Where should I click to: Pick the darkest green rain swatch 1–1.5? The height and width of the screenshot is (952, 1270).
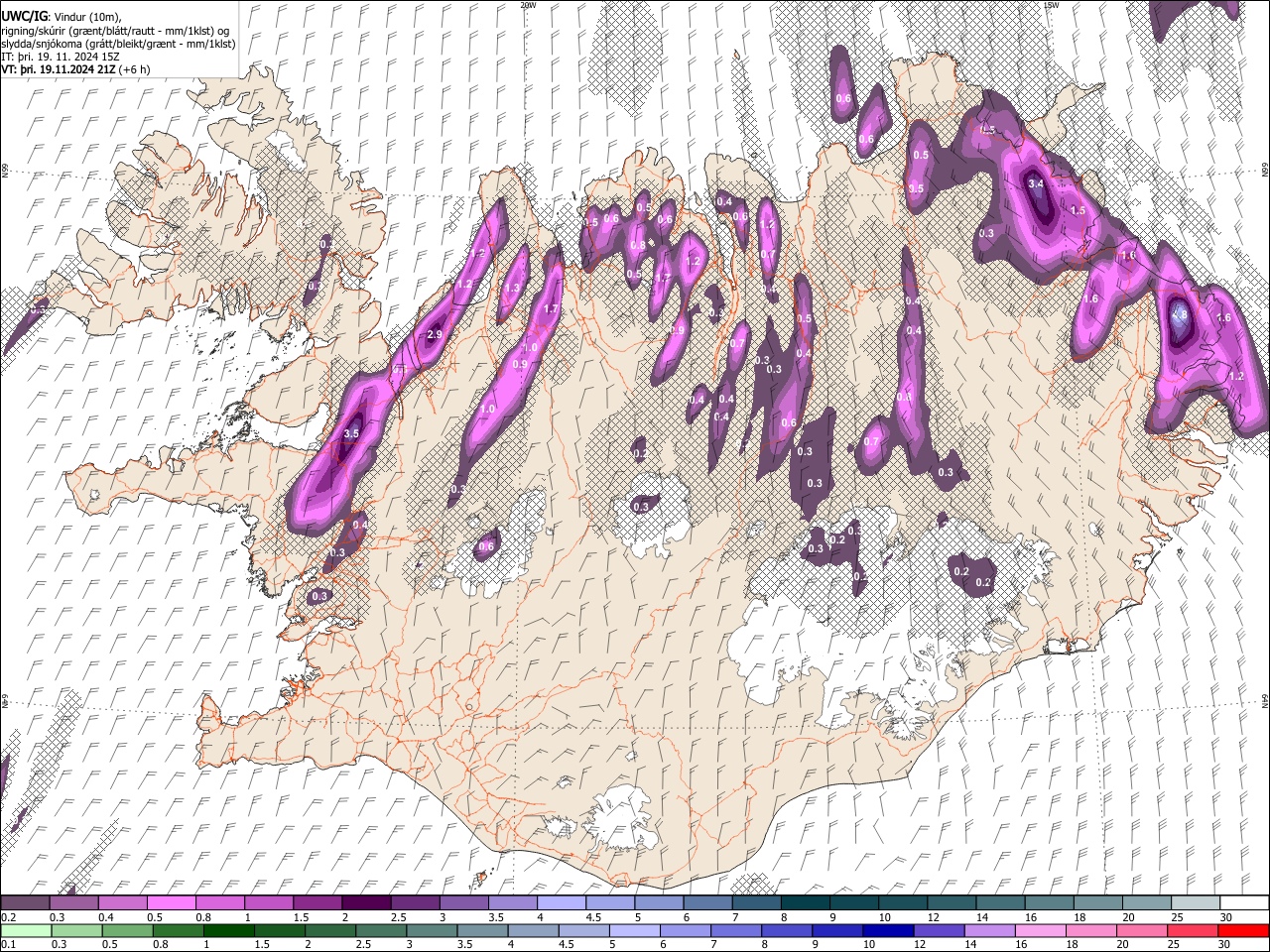click(229, 930)
